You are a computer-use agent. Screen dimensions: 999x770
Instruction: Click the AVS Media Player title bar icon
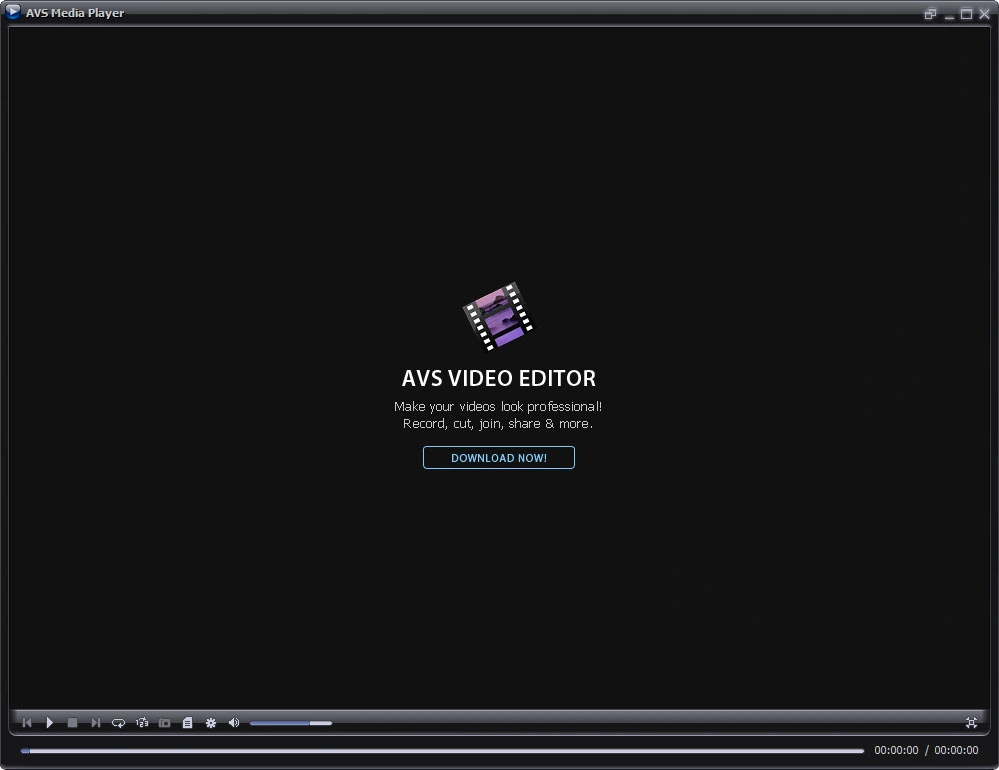(x=13, y=13)
